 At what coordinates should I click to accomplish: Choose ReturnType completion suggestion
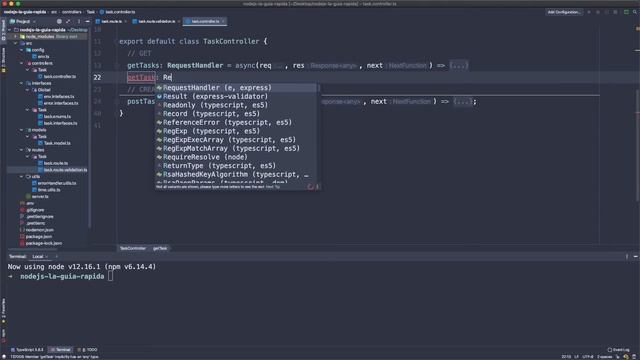click(x=236, y=166)
